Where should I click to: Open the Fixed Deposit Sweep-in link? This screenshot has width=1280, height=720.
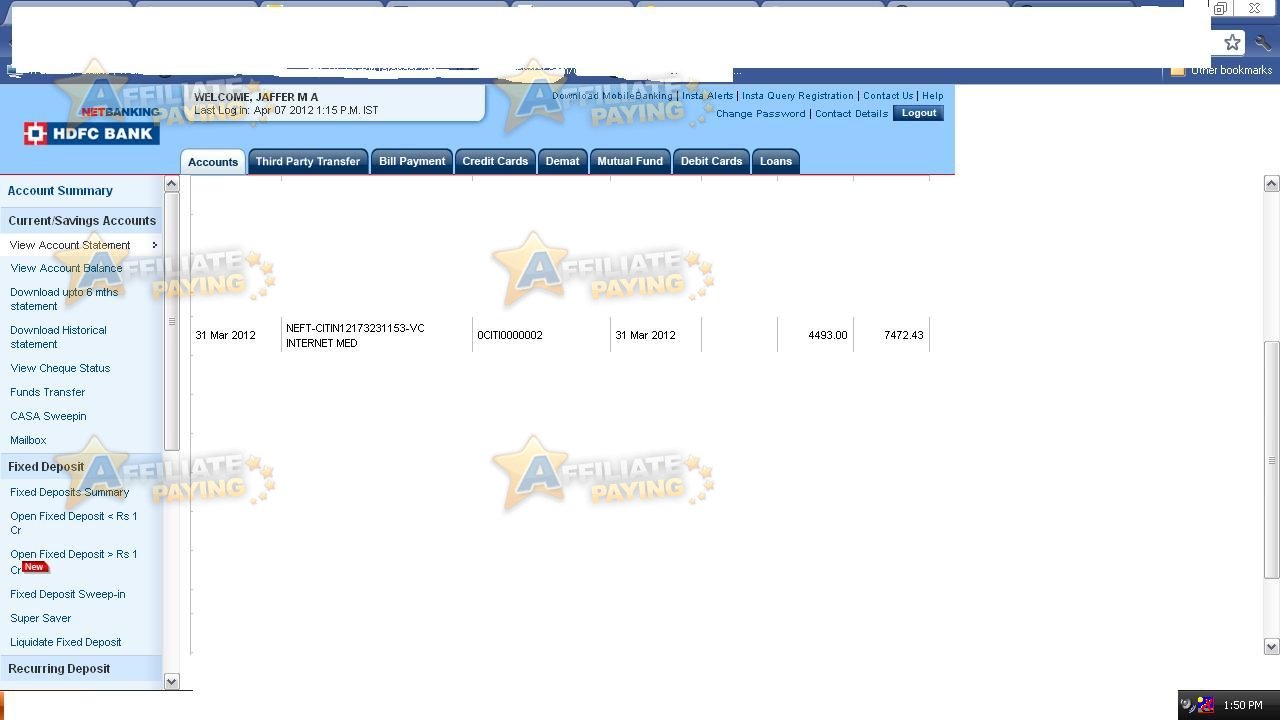[x=68, y=594]
